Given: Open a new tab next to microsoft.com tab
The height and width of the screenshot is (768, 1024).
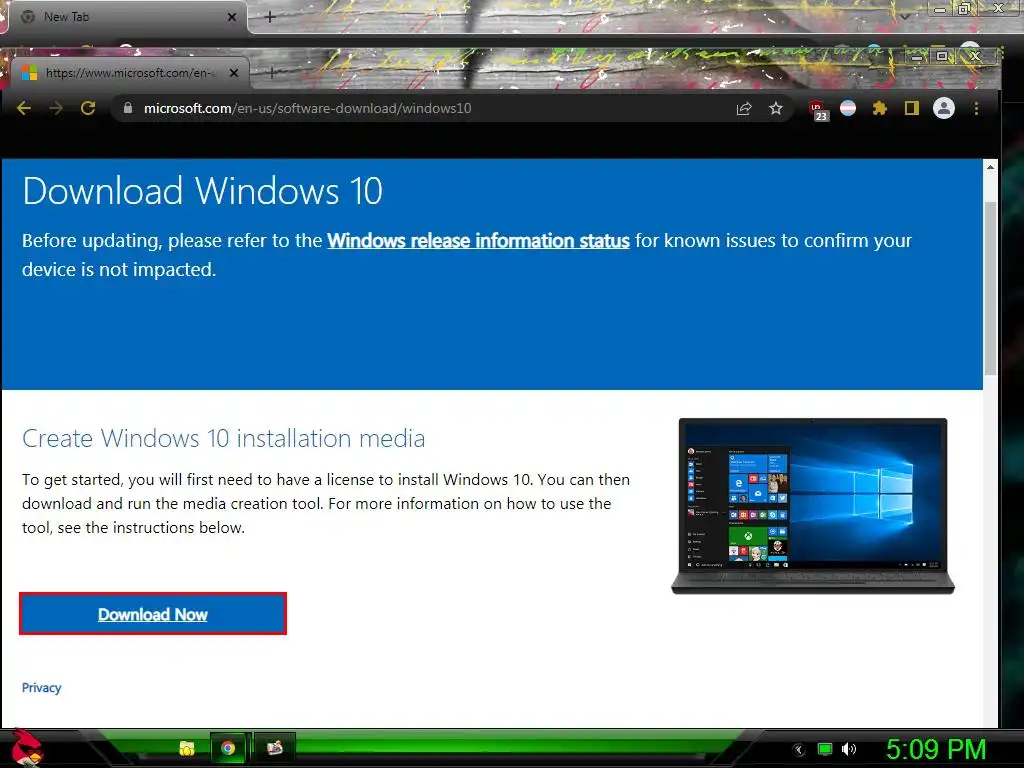Looking at the screenshot, I should pos(272,73).
